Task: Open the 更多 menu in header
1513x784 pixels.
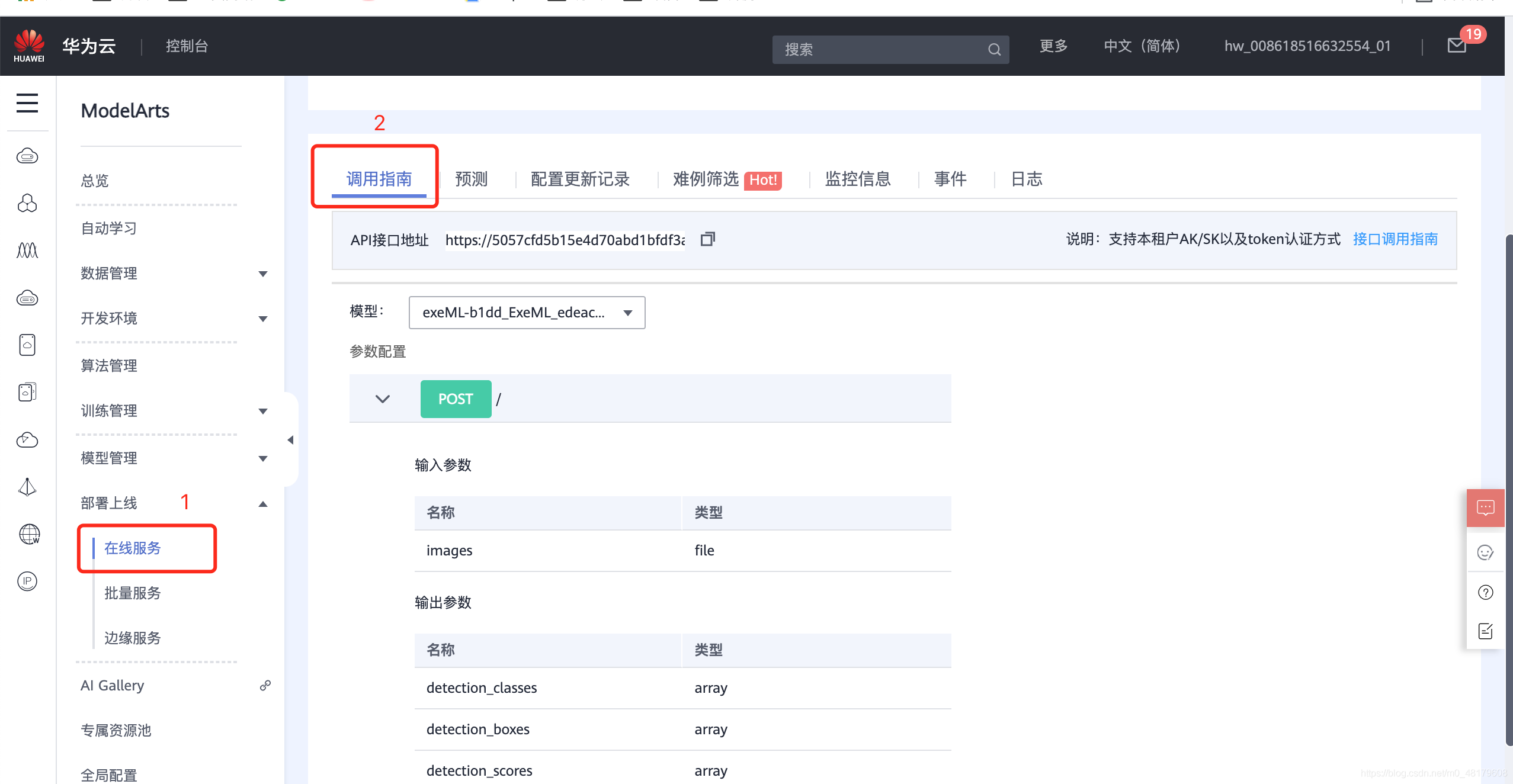Action: [1053, 46]
